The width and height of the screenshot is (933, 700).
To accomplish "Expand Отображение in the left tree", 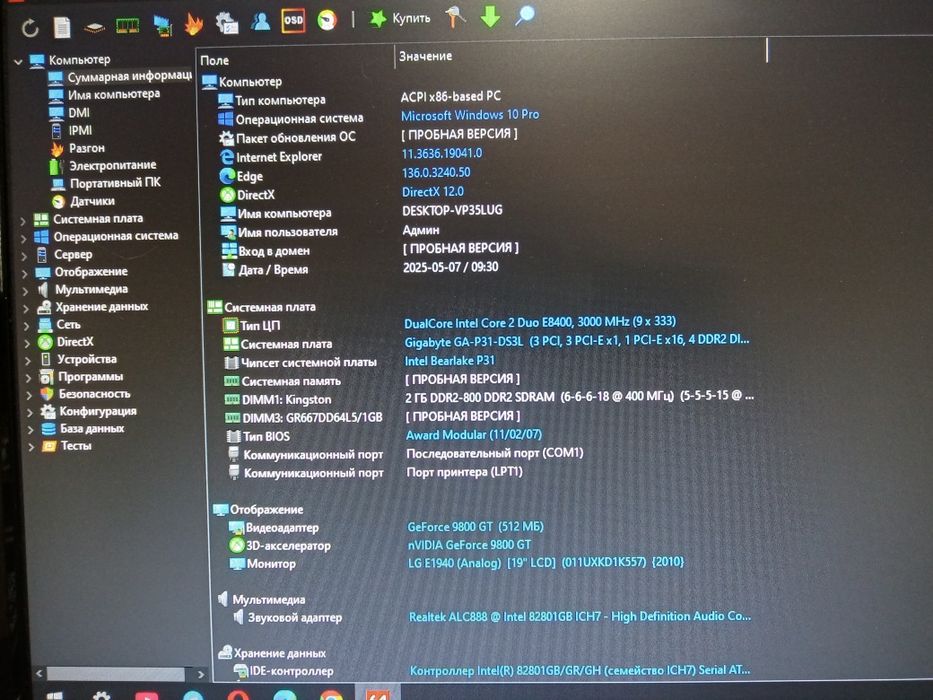I will 25,274.
